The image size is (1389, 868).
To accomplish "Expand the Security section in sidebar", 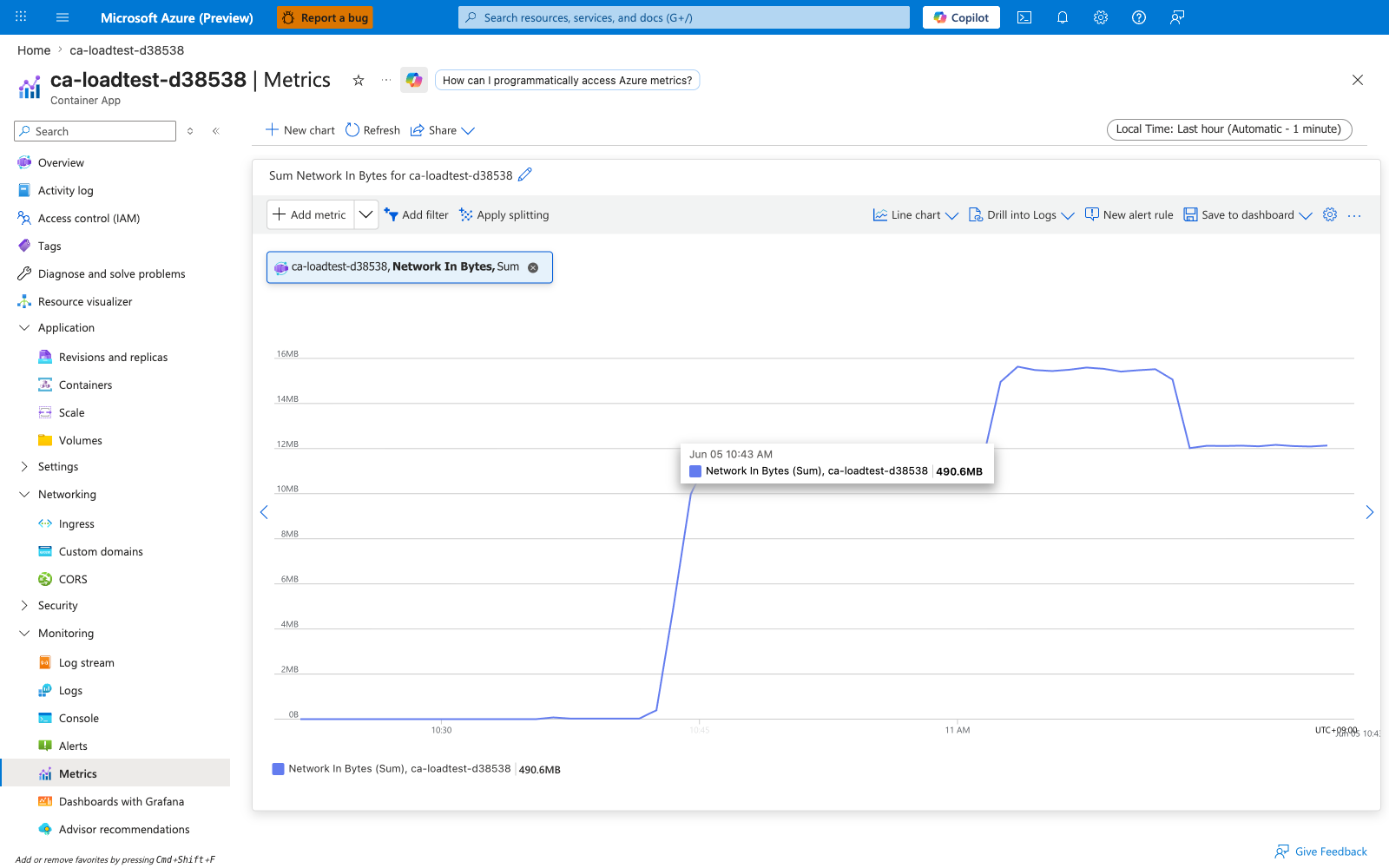I will pyautogui.click(x=24, y=606).
